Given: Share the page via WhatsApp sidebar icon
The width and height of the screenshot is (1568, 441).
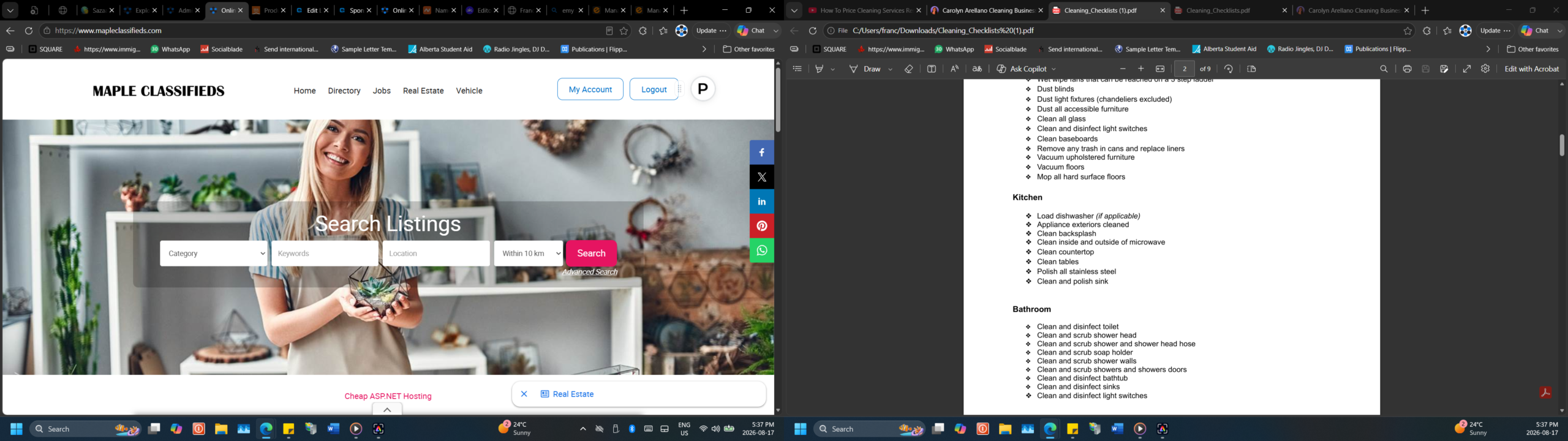Looking at the screenshot, I should 761,251.
